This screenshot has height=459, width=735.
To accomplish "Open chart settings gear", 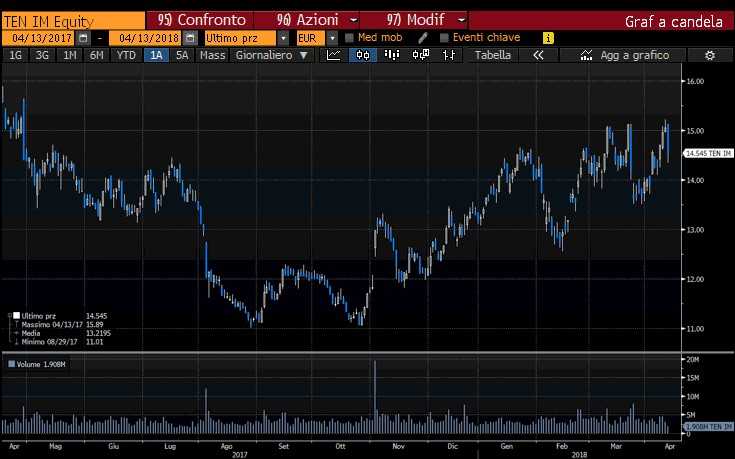I will [x=710, y=55].
